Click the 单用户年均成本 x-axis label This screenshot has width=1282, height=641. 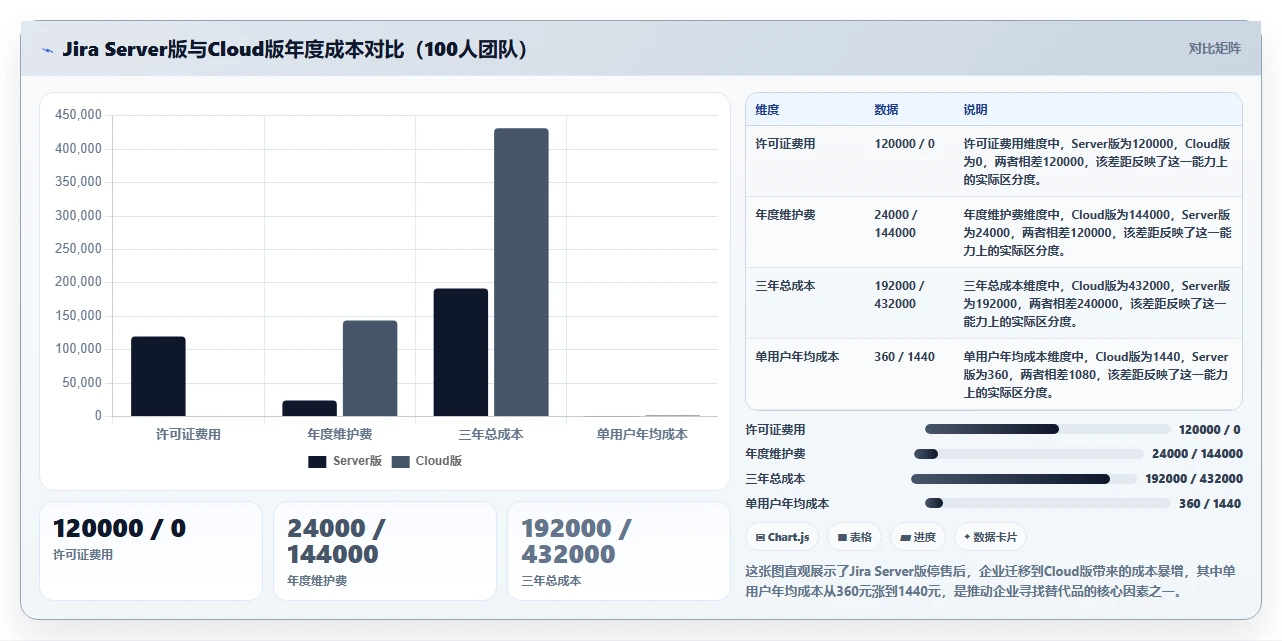pyautogui.click(x=642, y=434)
